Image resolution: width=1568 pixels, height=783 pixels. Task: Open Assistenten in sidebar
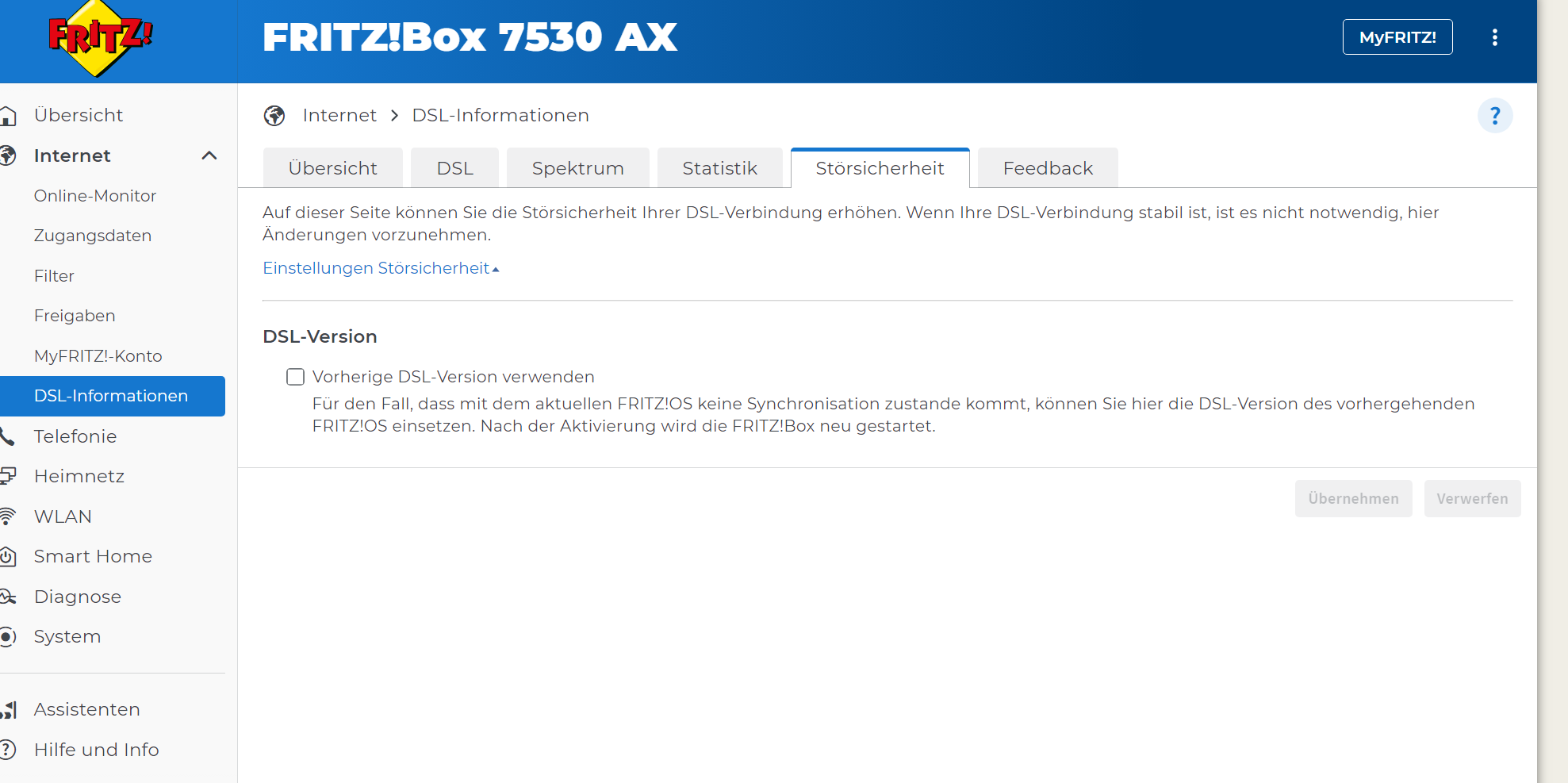[x=87, y=710]
